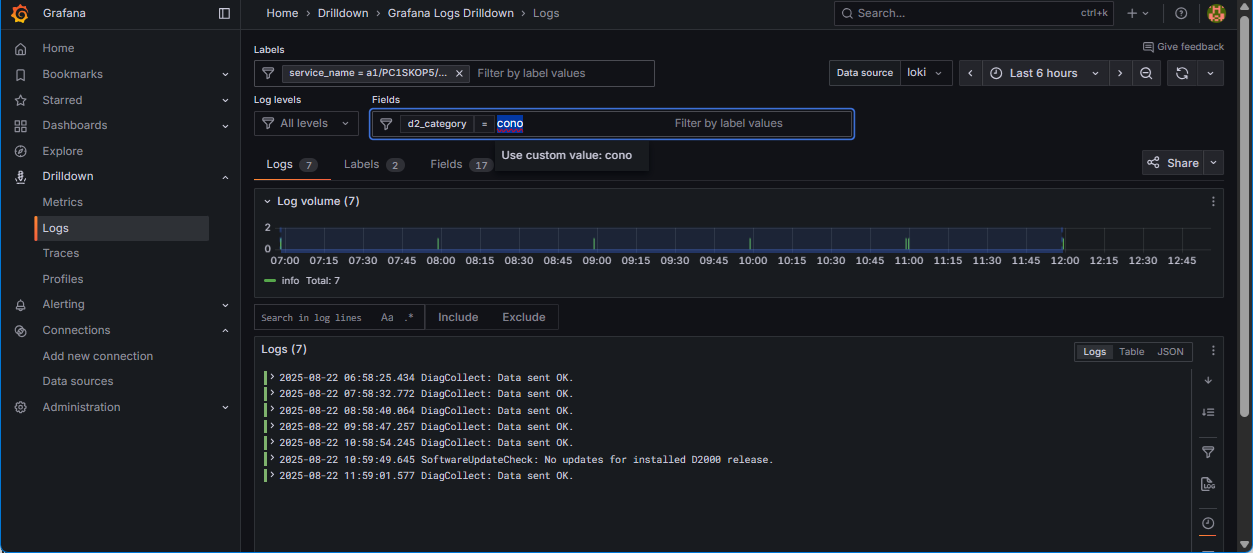Click the Search in log lines field
The width and height of the screenshot is (1253, 553).
tap(312, 317)
